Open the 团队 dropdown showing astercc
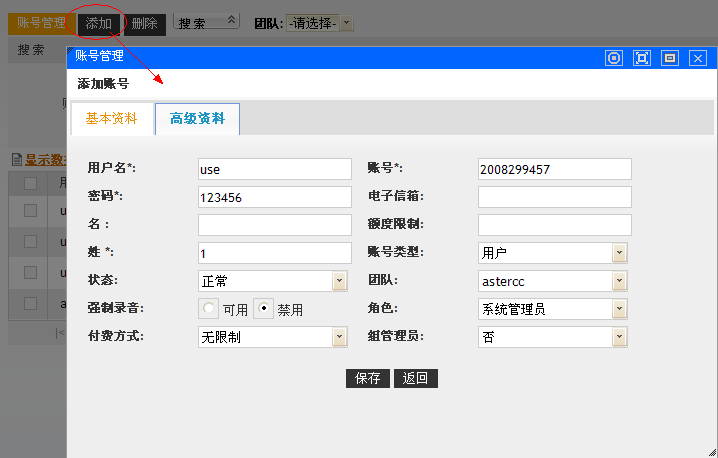Screen dimensions: 718x458 [x=620, y=281]
